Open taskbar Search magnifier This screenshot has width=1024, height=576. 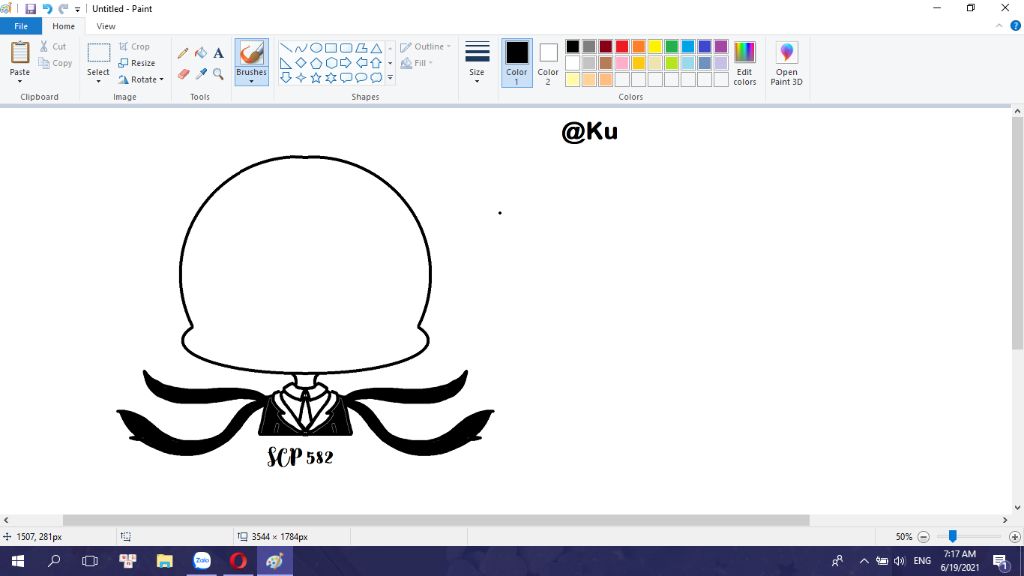tap(54, 561)
